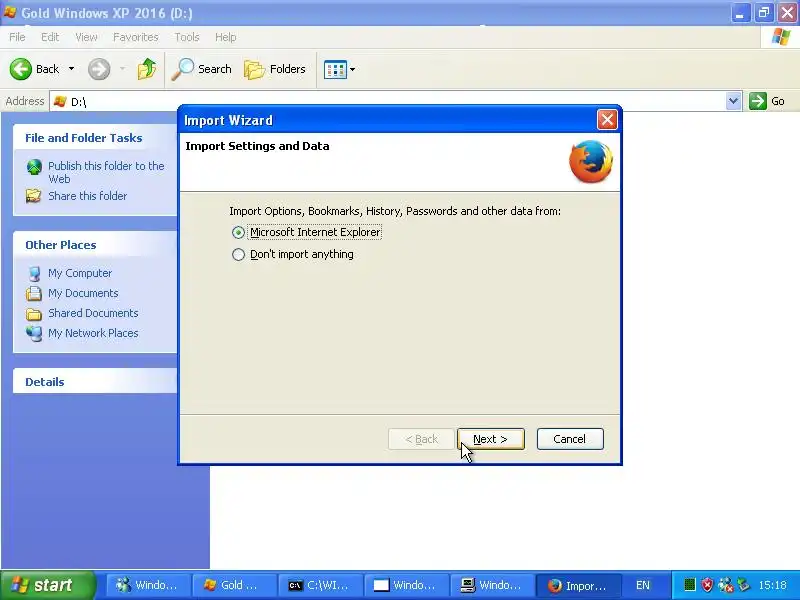
Task: Click the drive icon in the Address bar
Action: click(x=60, y=101)
